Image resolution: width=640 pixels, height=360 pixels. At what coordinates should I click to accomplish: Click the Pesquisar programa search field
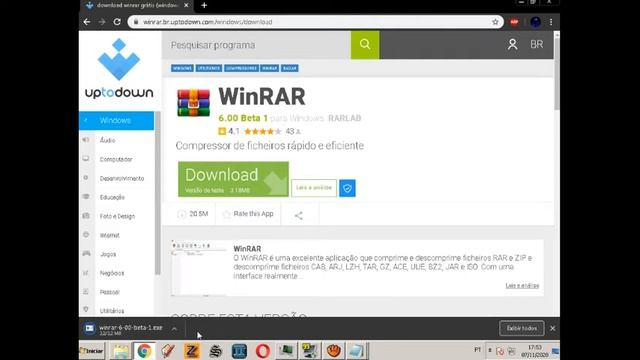pos(256,45)
